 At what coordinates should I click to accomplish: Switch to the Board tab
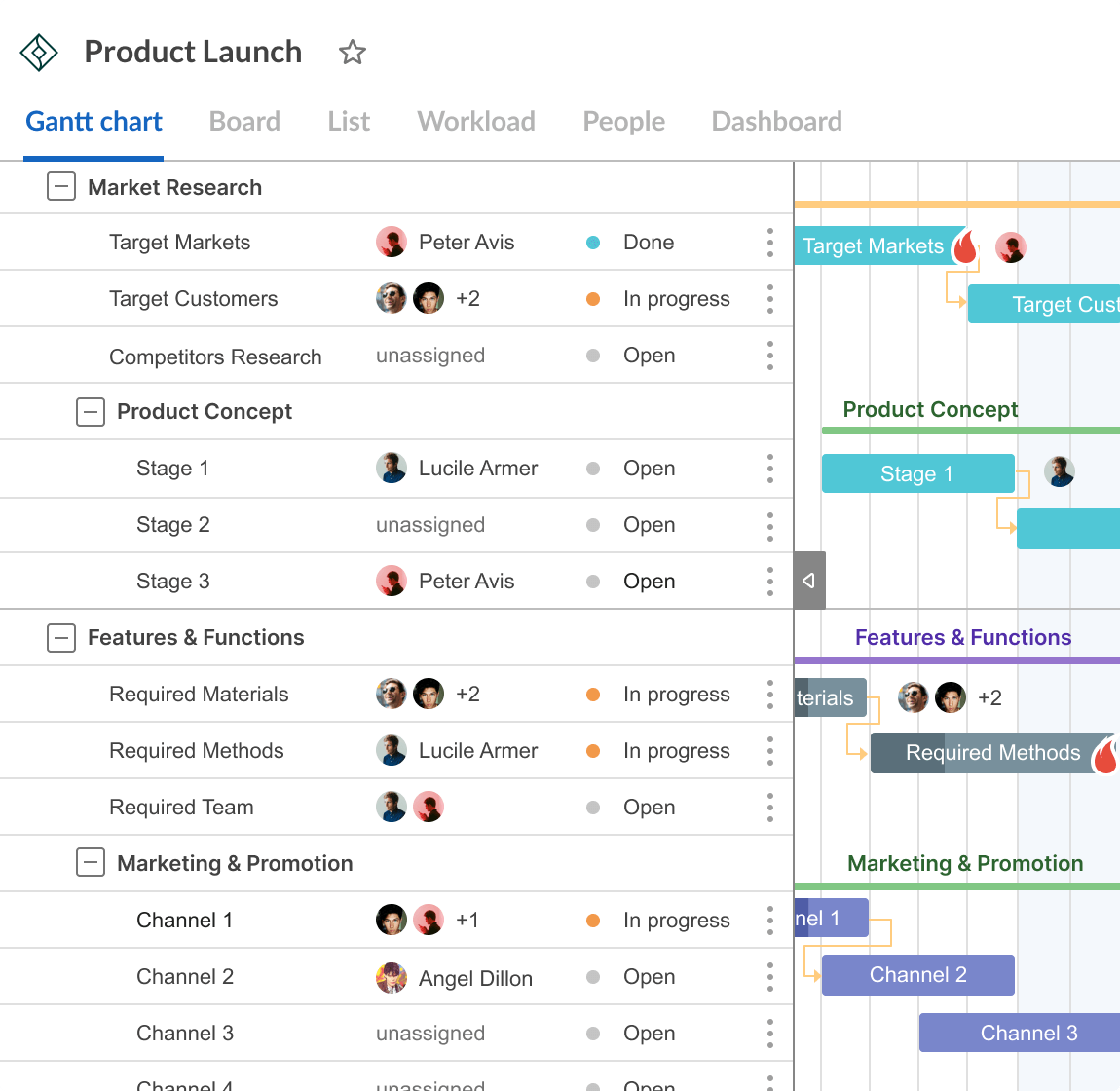pos(244,122)
